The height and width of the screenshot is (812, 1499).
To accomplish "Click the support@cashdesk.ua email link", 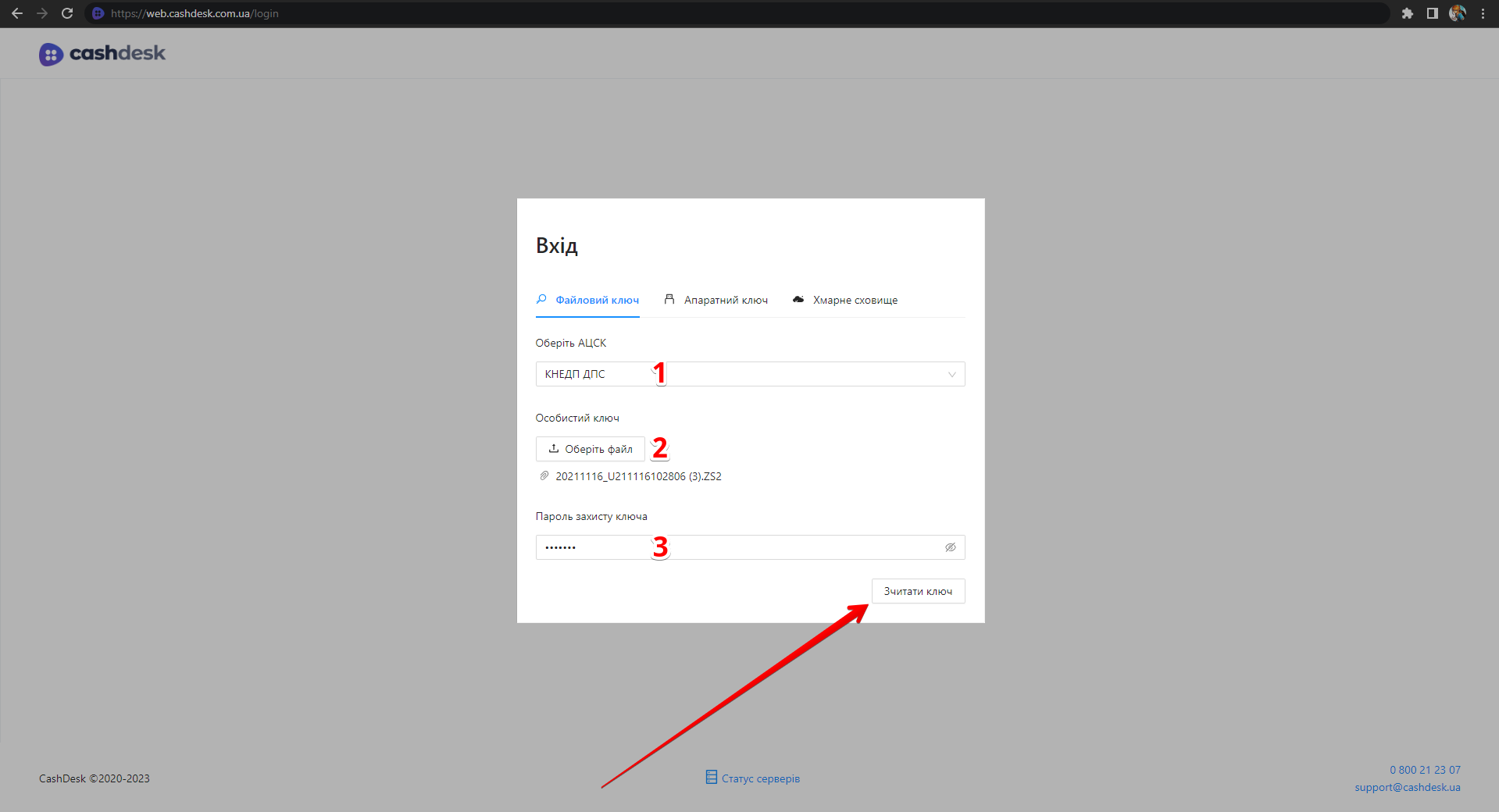I will click(1407, 787).
